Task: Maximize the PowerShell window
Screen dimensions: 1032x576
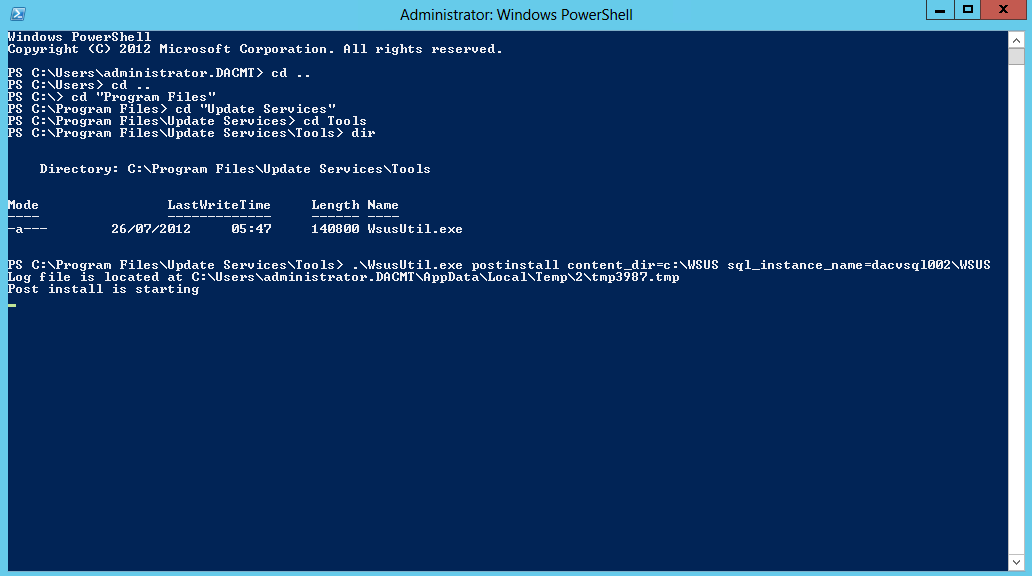Action: 968,10
